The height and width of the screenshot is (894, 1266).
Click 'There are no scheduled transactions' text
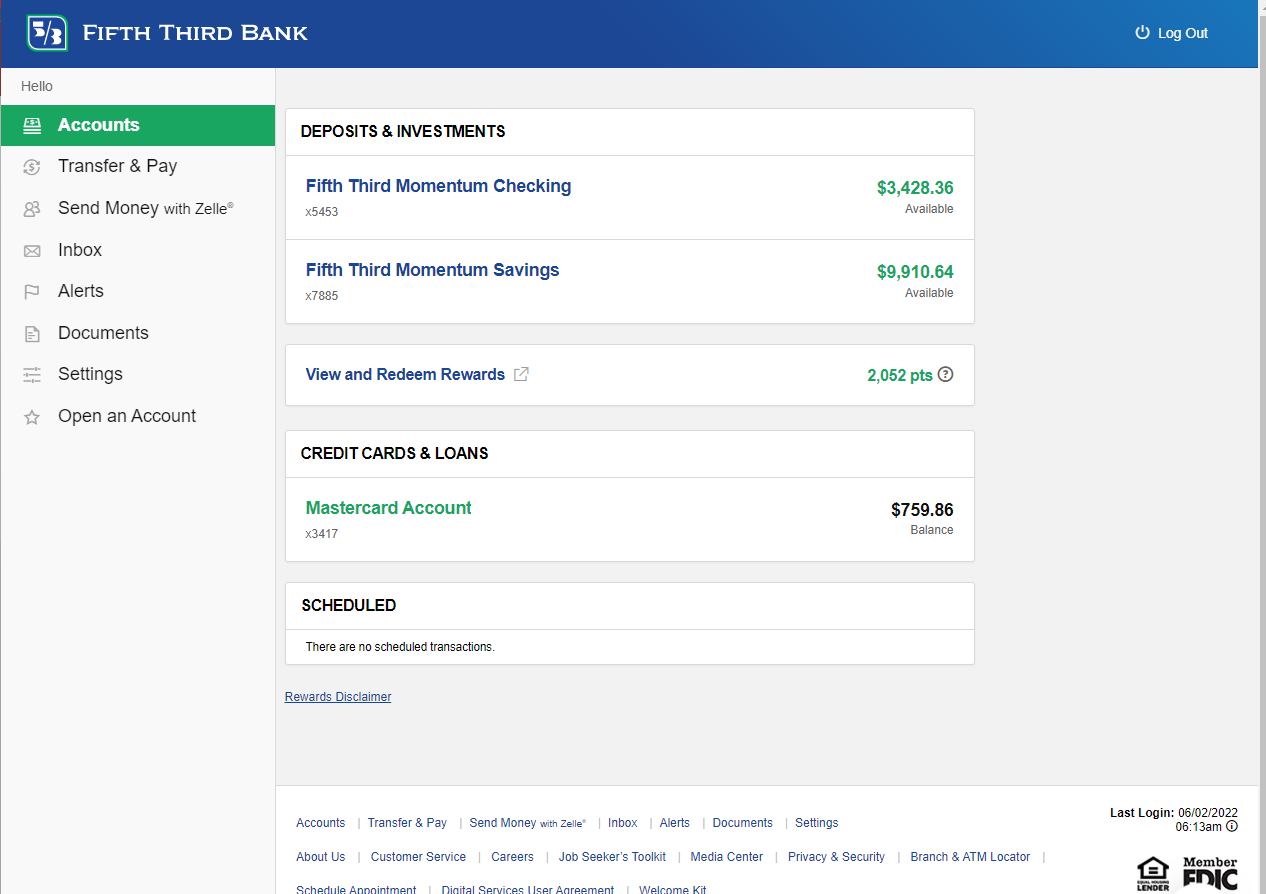(x=400, y=647)
